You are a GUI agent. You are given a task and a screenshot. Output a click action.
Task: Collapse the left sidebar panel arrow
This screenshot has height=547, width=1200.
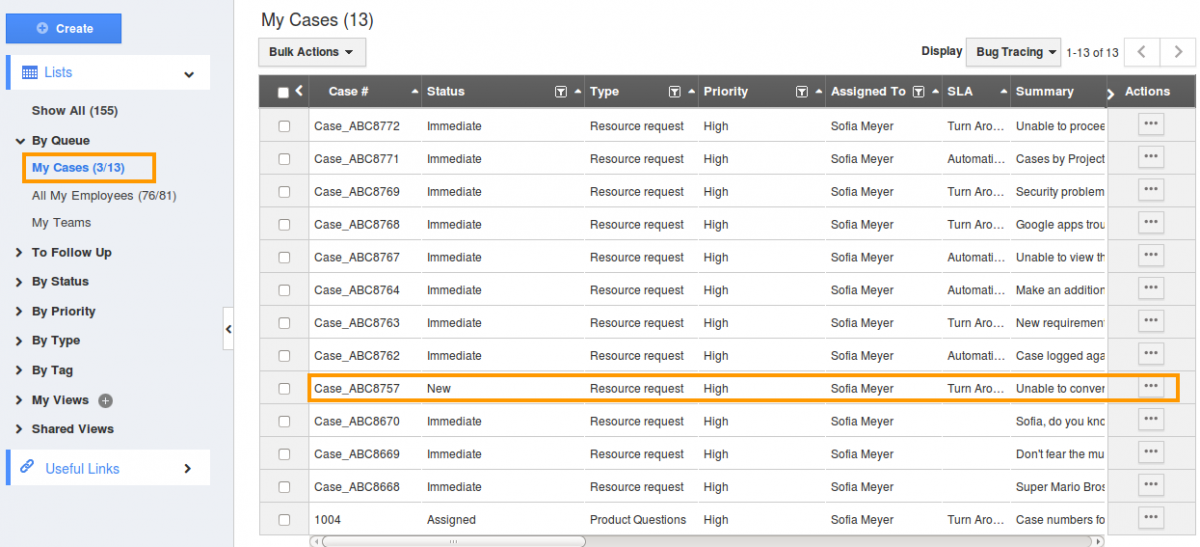click(x=228, y=329)
